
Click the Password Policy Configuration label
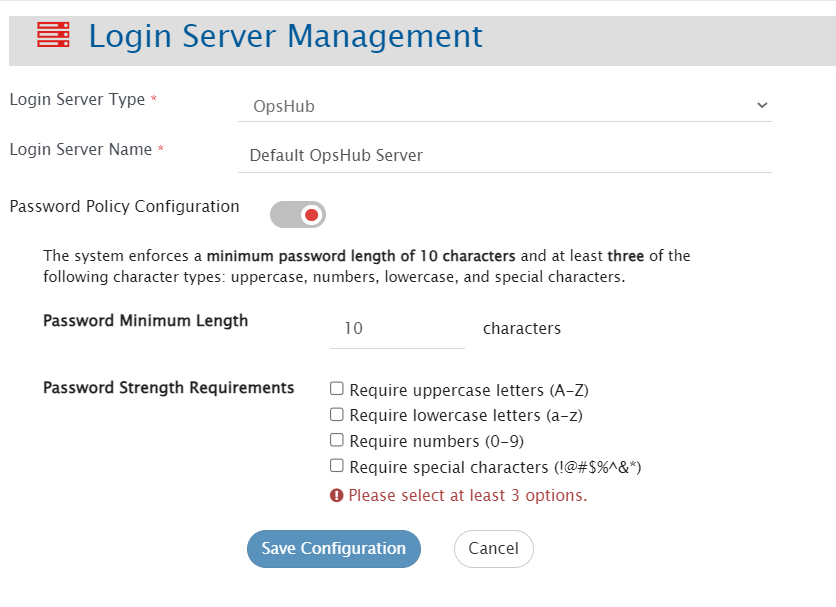[x=124, y=207]
